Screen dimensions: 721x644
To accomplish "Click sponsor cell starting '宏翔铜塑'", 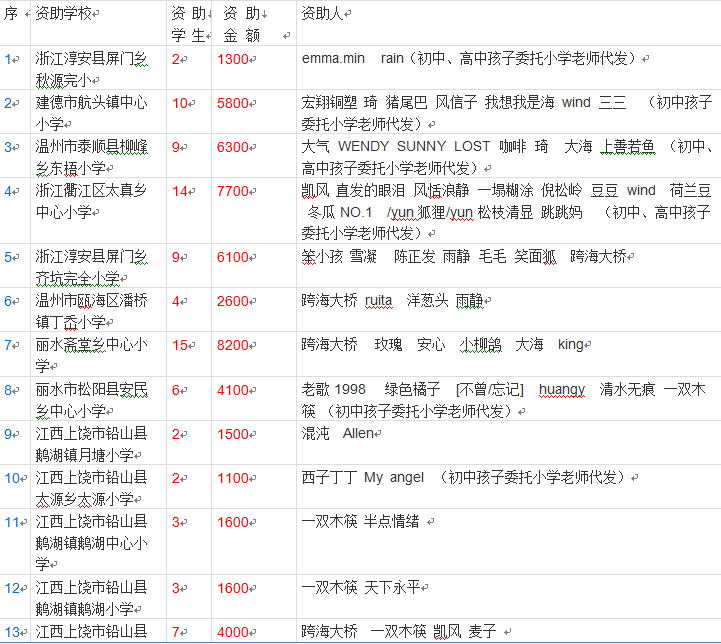I will pyautogui.click(x=507, y=113).
